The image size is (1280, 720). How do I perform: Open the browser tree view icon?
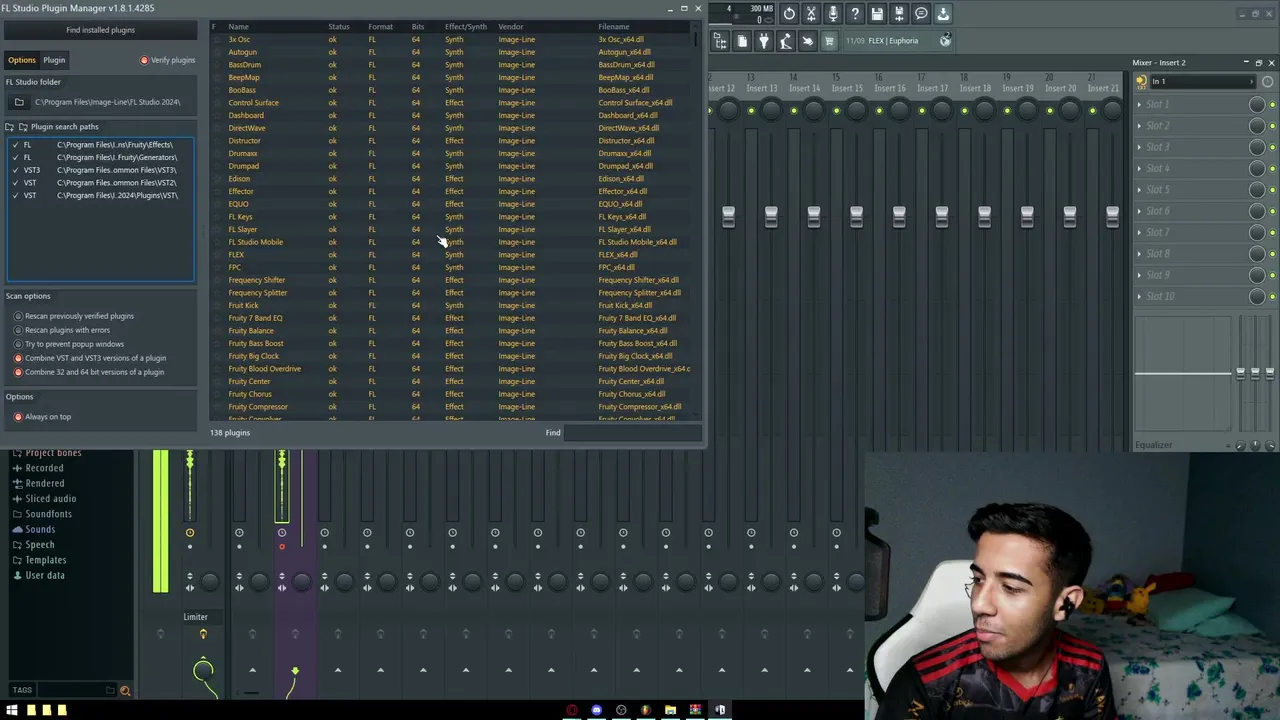coord(720,41)
